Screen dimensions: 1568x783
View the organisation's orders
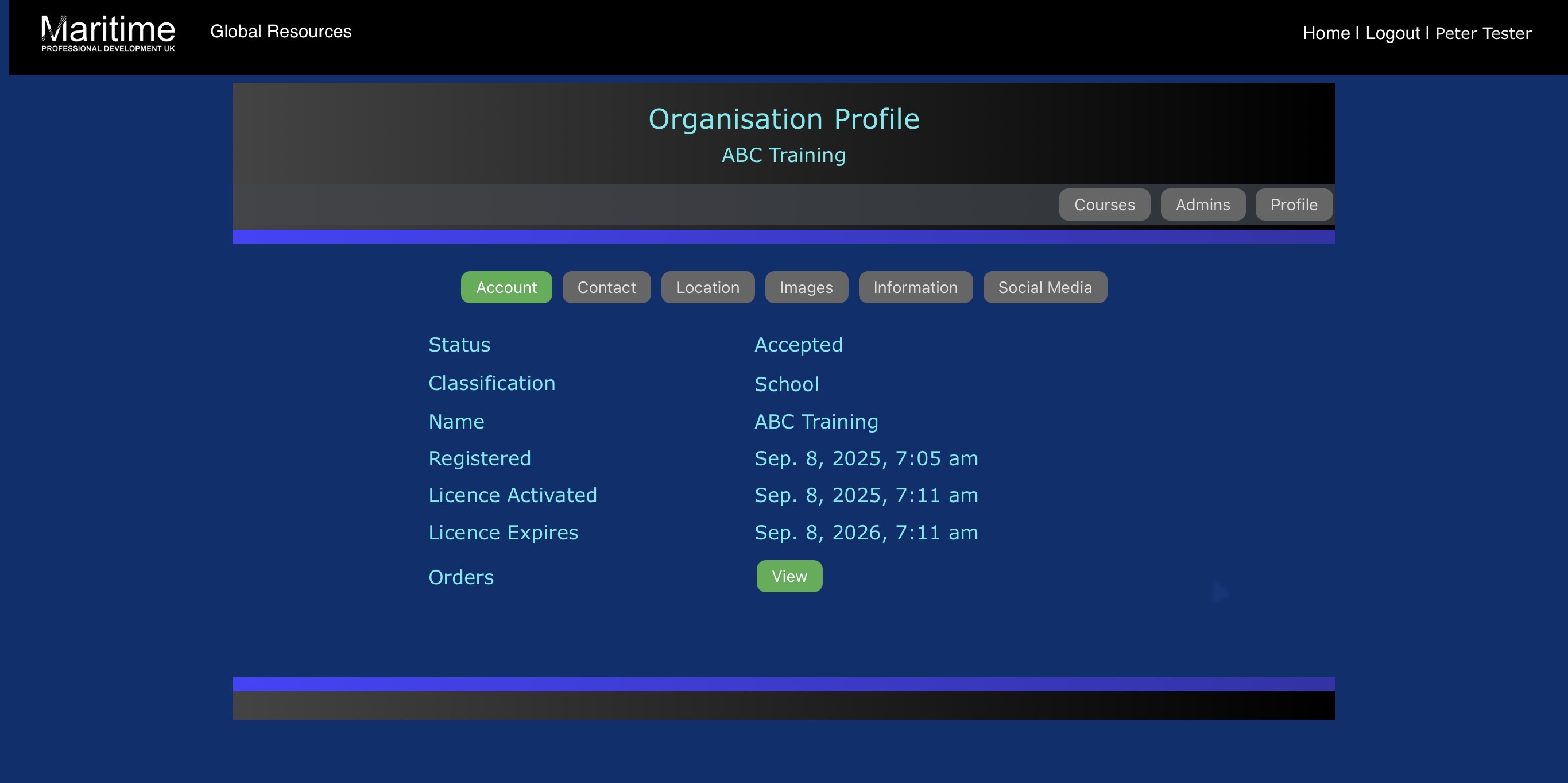[789, 576]
